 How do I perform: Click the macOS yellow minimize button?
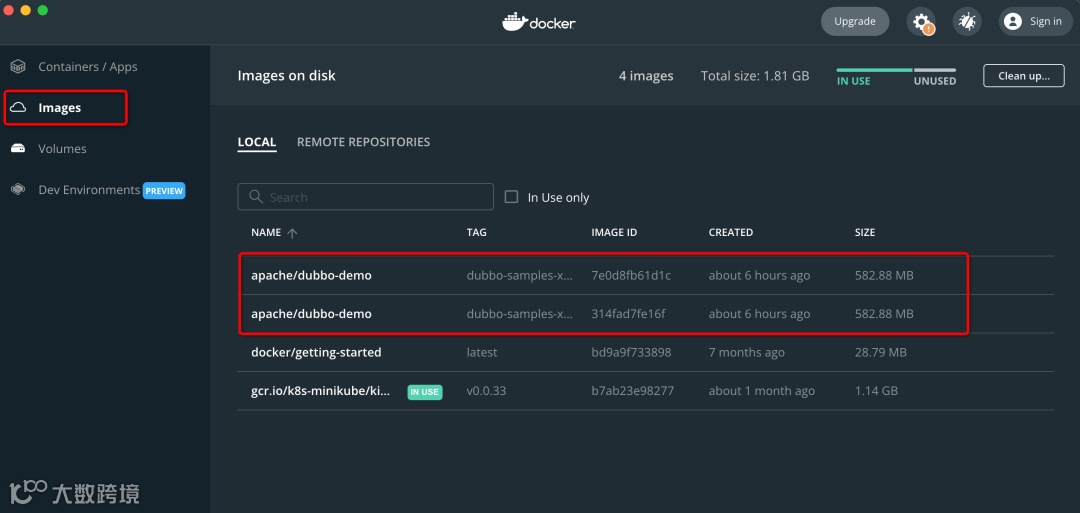tap(25, 10)
